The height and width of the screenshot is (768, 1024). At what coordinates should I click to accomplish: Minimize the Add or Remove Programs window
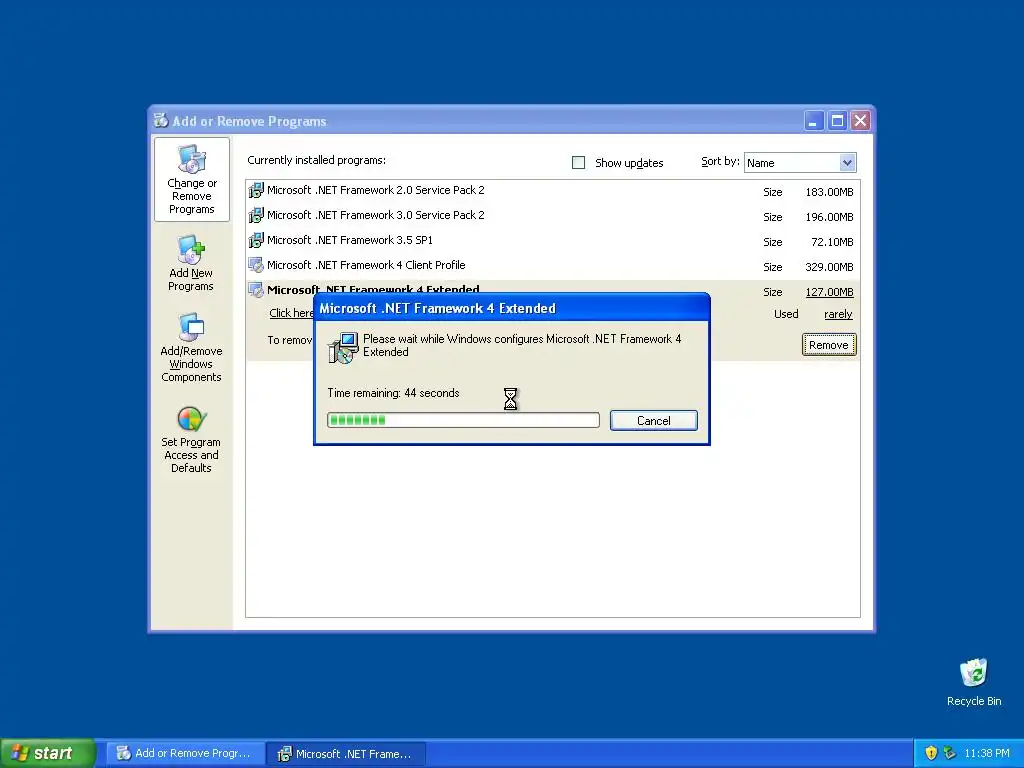[x=814, y=121]
